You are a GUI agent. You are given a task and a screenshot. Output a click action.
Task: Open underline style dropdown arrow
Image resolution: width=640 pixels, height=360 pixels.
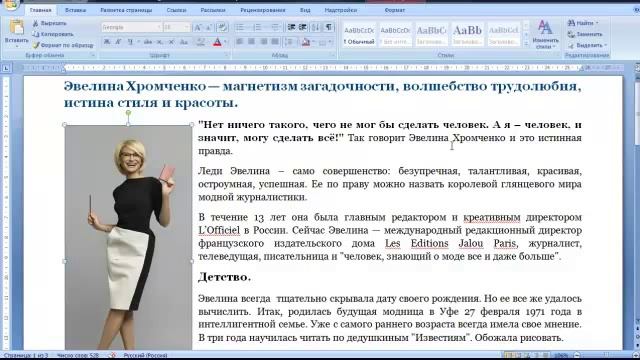[x=138, y=42]
